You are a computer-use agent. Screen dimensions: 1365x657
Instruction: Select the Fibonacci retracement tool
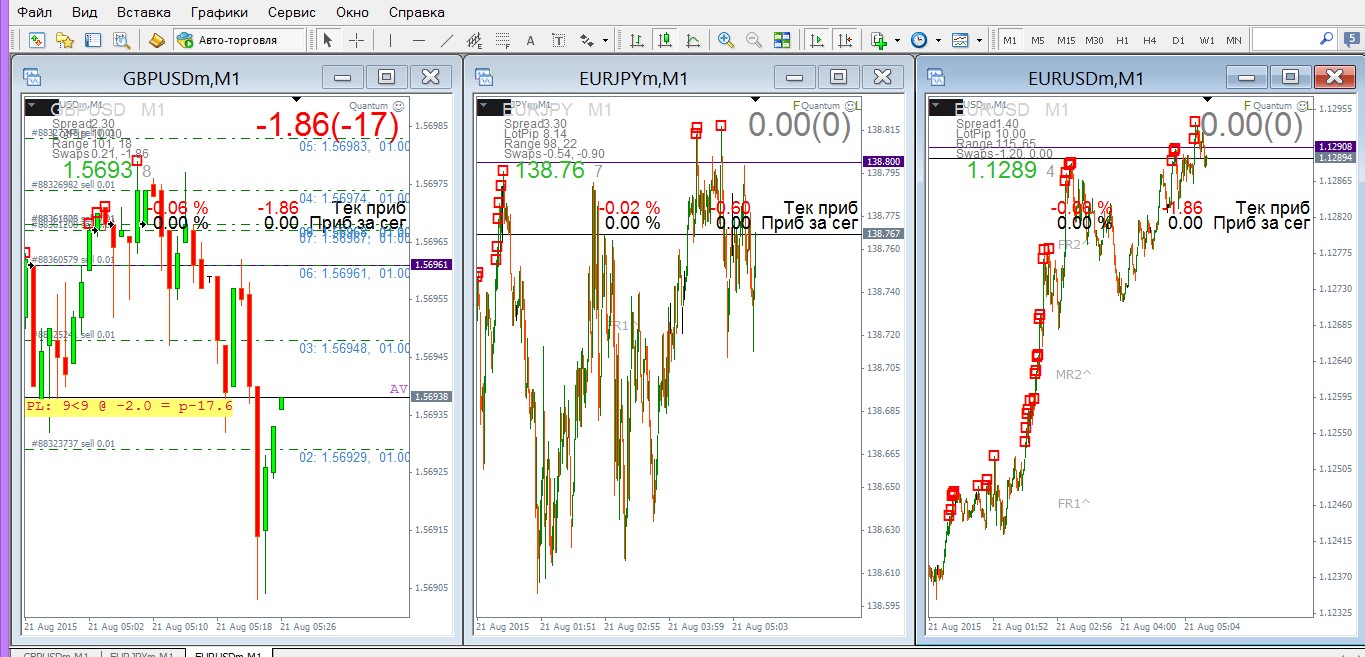click(502, 40)
